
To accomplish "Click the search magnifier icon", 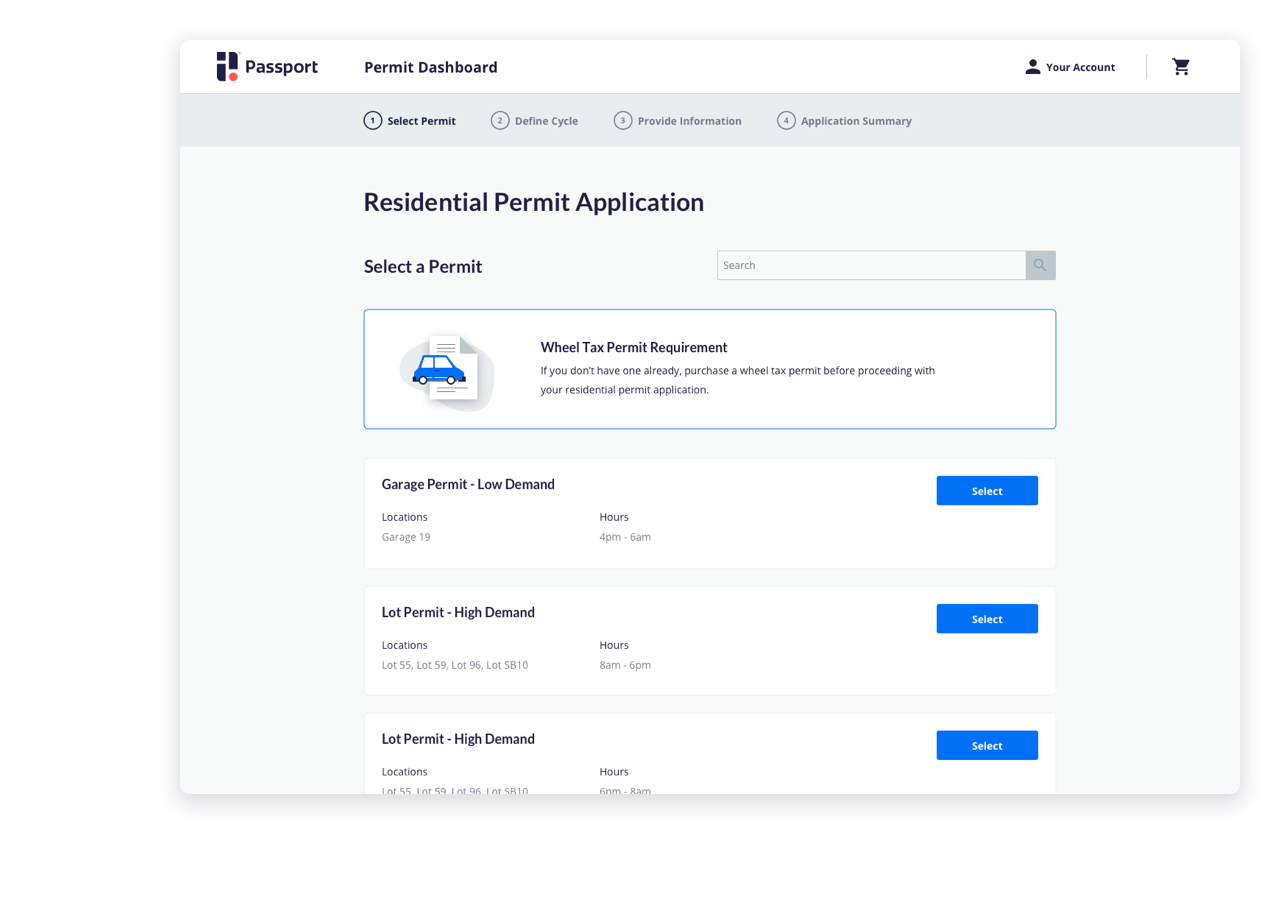I will (1040, 265).
